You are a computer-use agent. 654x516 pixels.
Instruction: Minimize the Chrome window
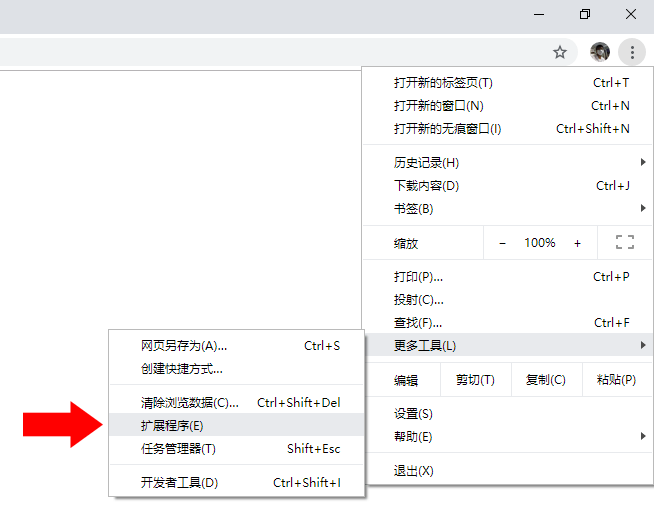click(539, 15)
